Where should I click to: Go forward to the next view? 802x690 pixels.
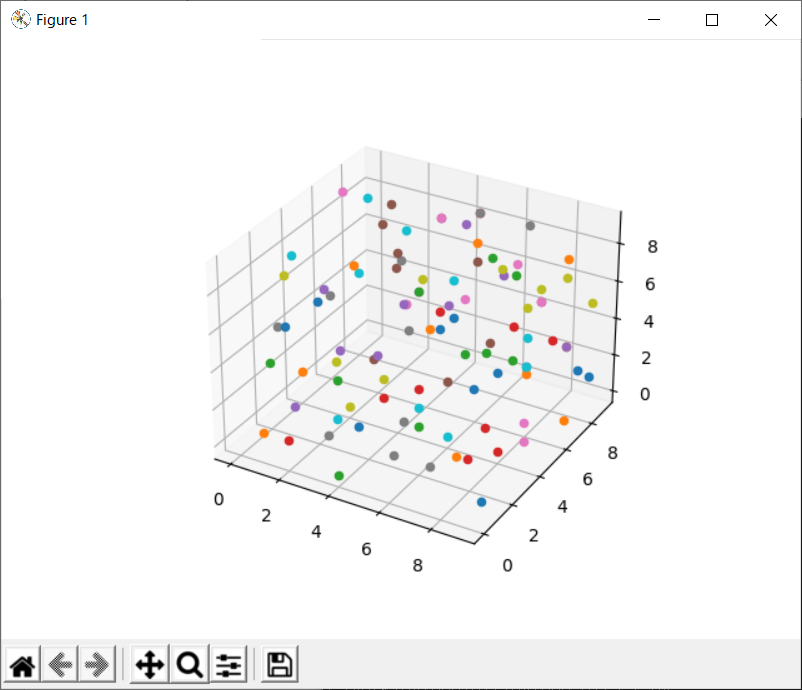point(97,665)
